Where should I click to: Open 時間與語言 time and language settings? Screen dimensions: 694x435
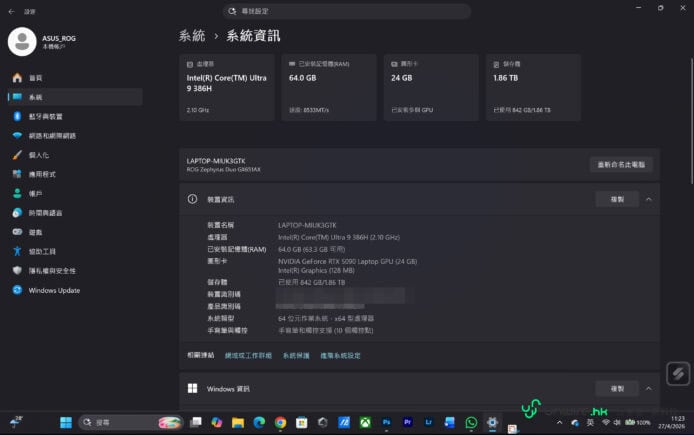click(75, 213)
